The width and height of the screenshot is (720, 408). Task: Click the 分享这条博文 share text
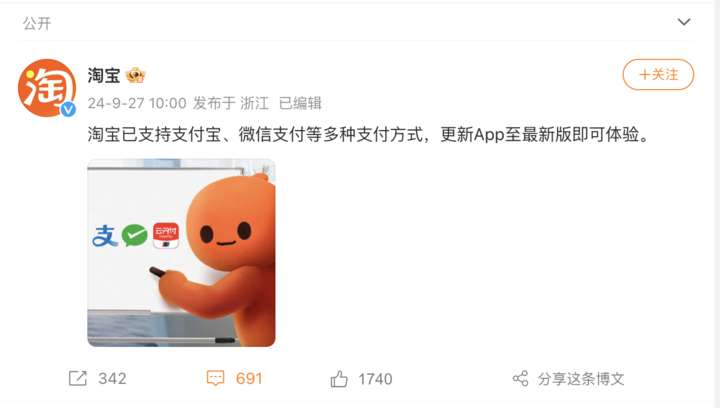pyautogui.click(x=581, y=379)
